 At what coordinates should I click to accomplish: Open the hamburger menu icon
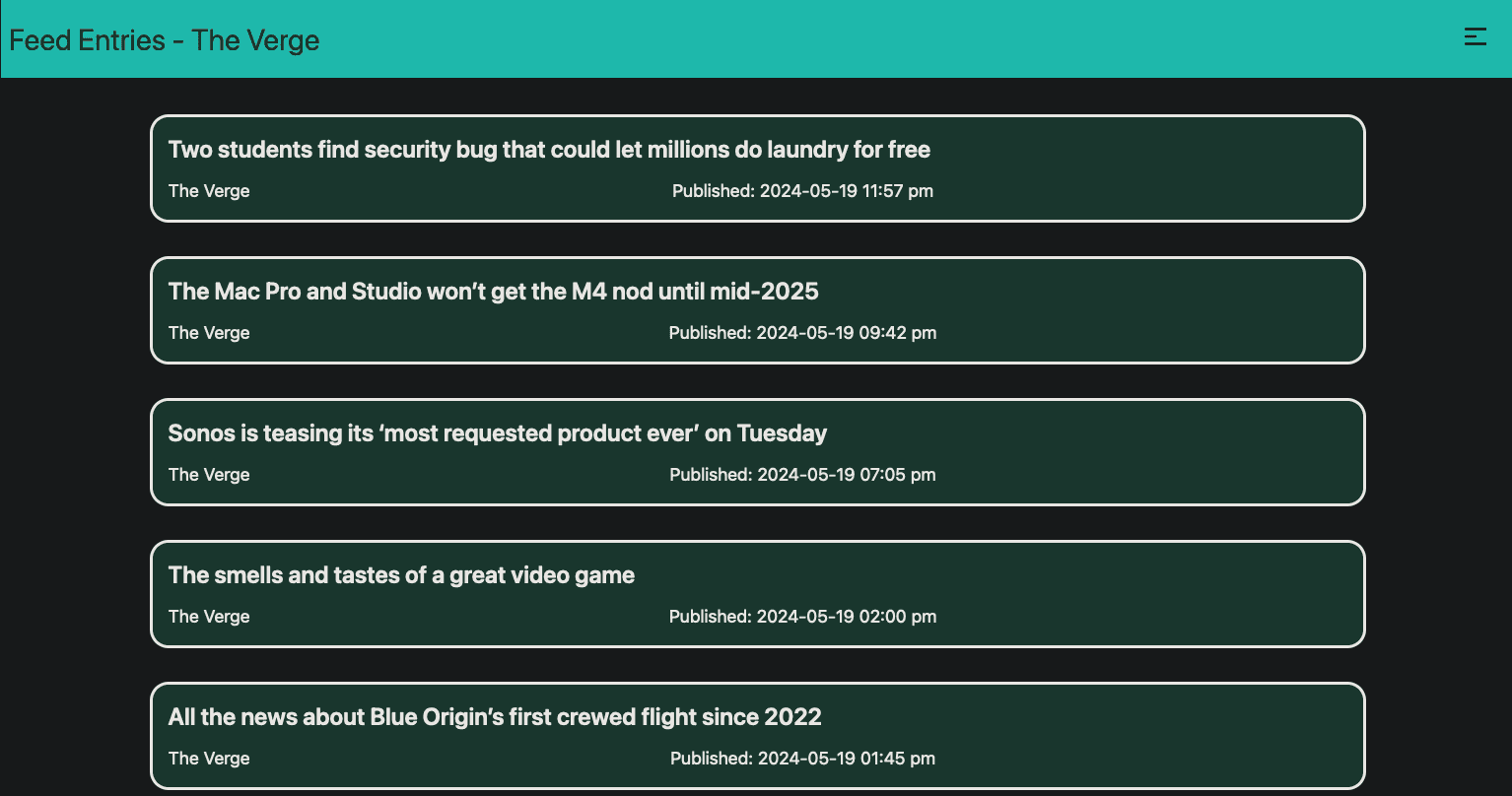coord(1475,37)
